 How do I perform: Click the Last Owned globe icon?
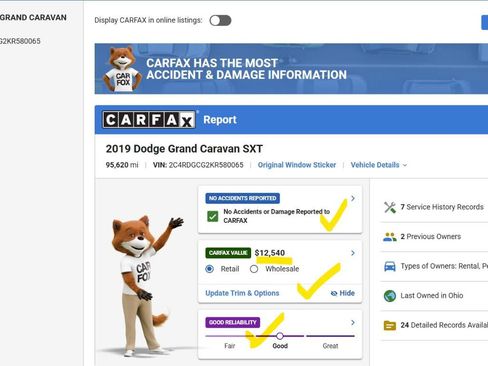click(390, 296)
